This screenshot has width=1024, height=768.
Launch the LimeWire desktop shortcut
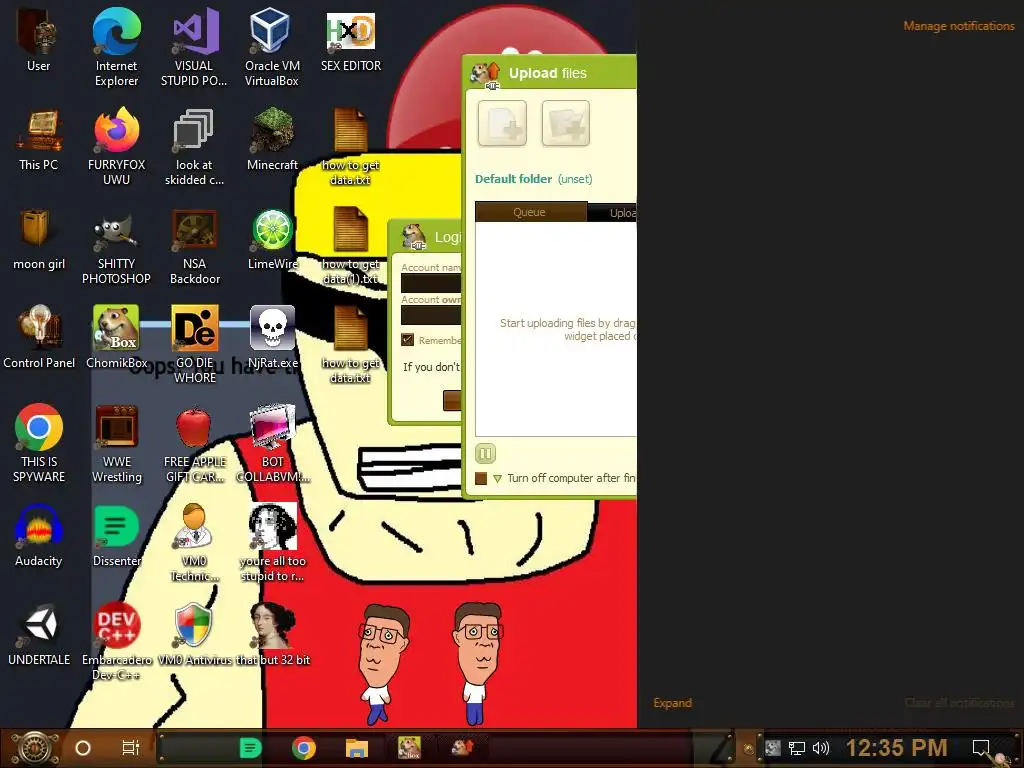pos(272,238)
